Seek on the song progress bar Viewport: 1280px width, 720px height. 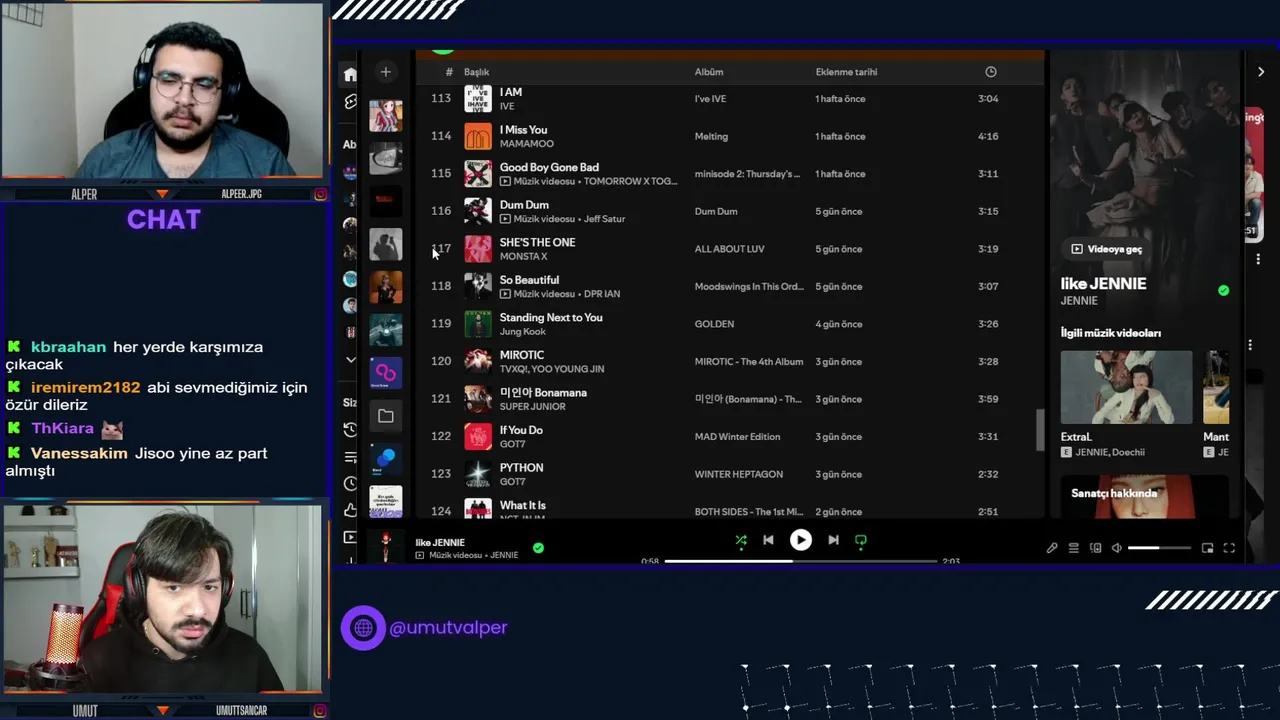coord(800,561)
